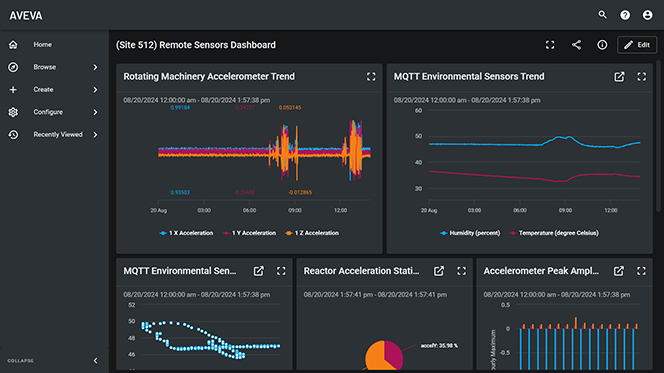Screen dimensions: 664x373
Task: Share the Remote Sensors Dashboard
Action: click(x=576, y=45)
